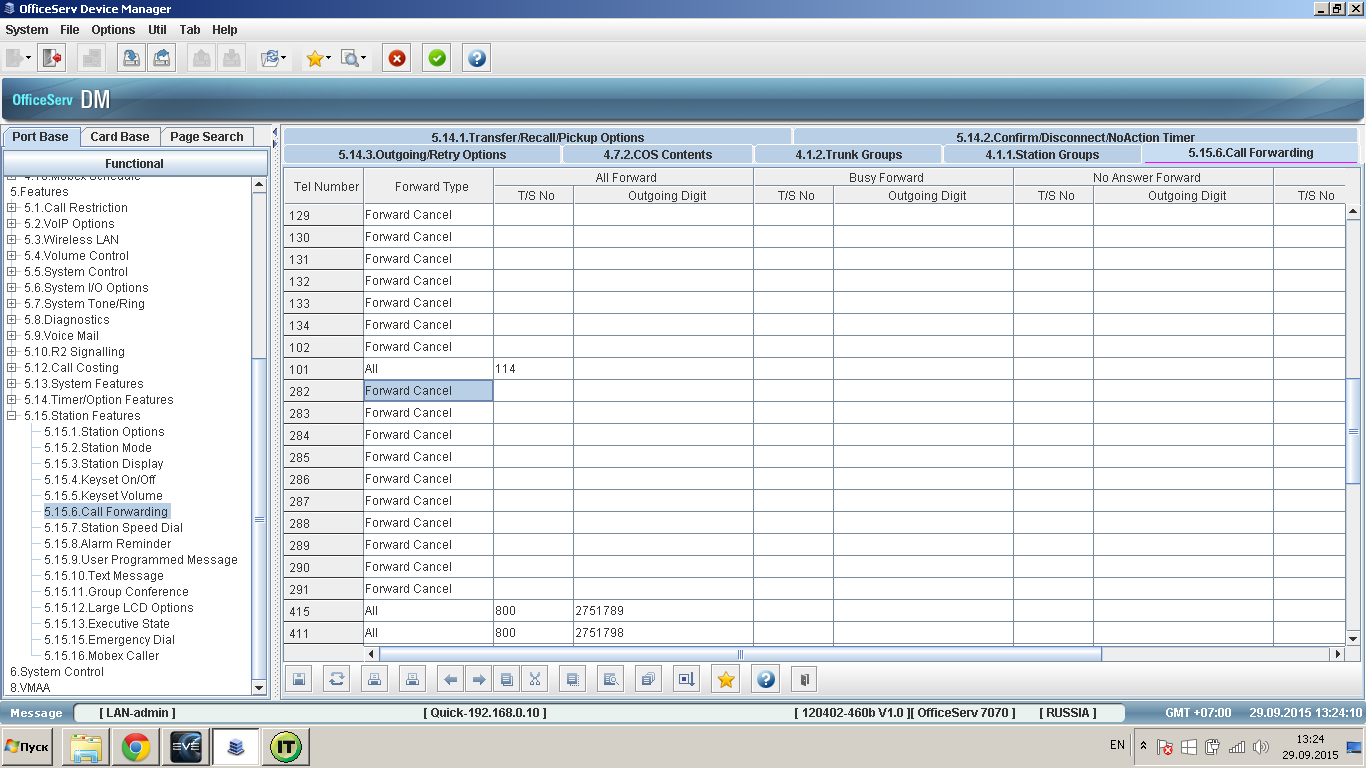Click the Functional header button
This screenshot has width=1366, height=768.
pyautogui.click(x=135, y=163)
